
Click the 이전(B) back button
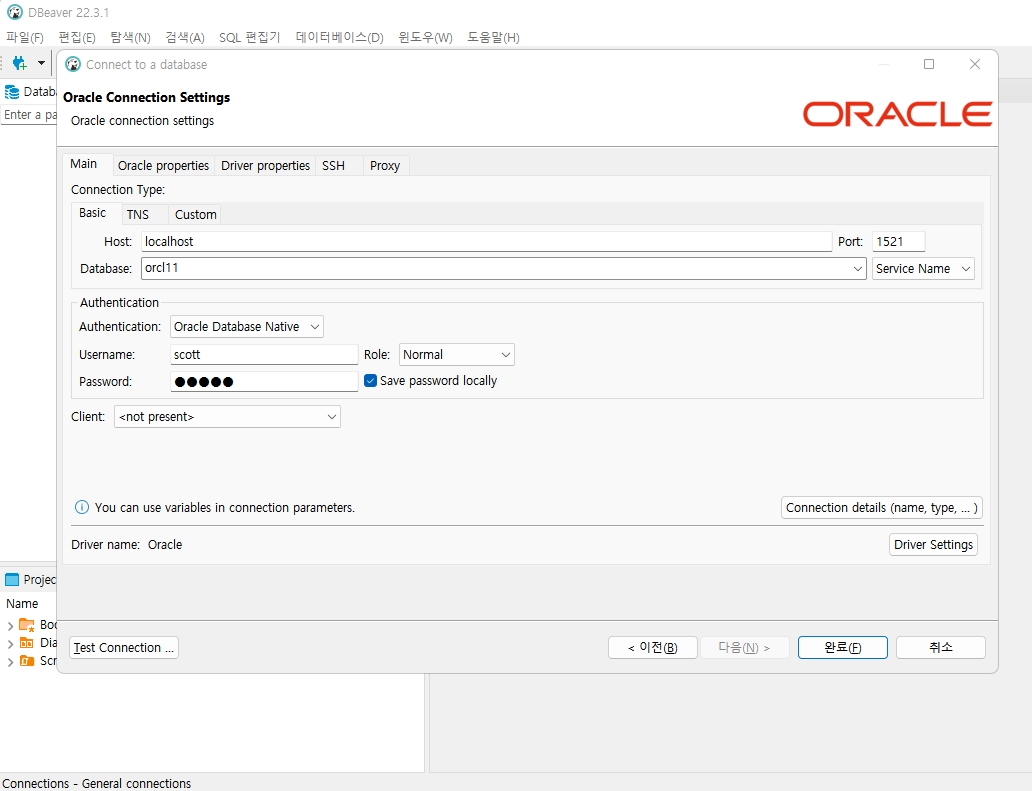[652, 648]
